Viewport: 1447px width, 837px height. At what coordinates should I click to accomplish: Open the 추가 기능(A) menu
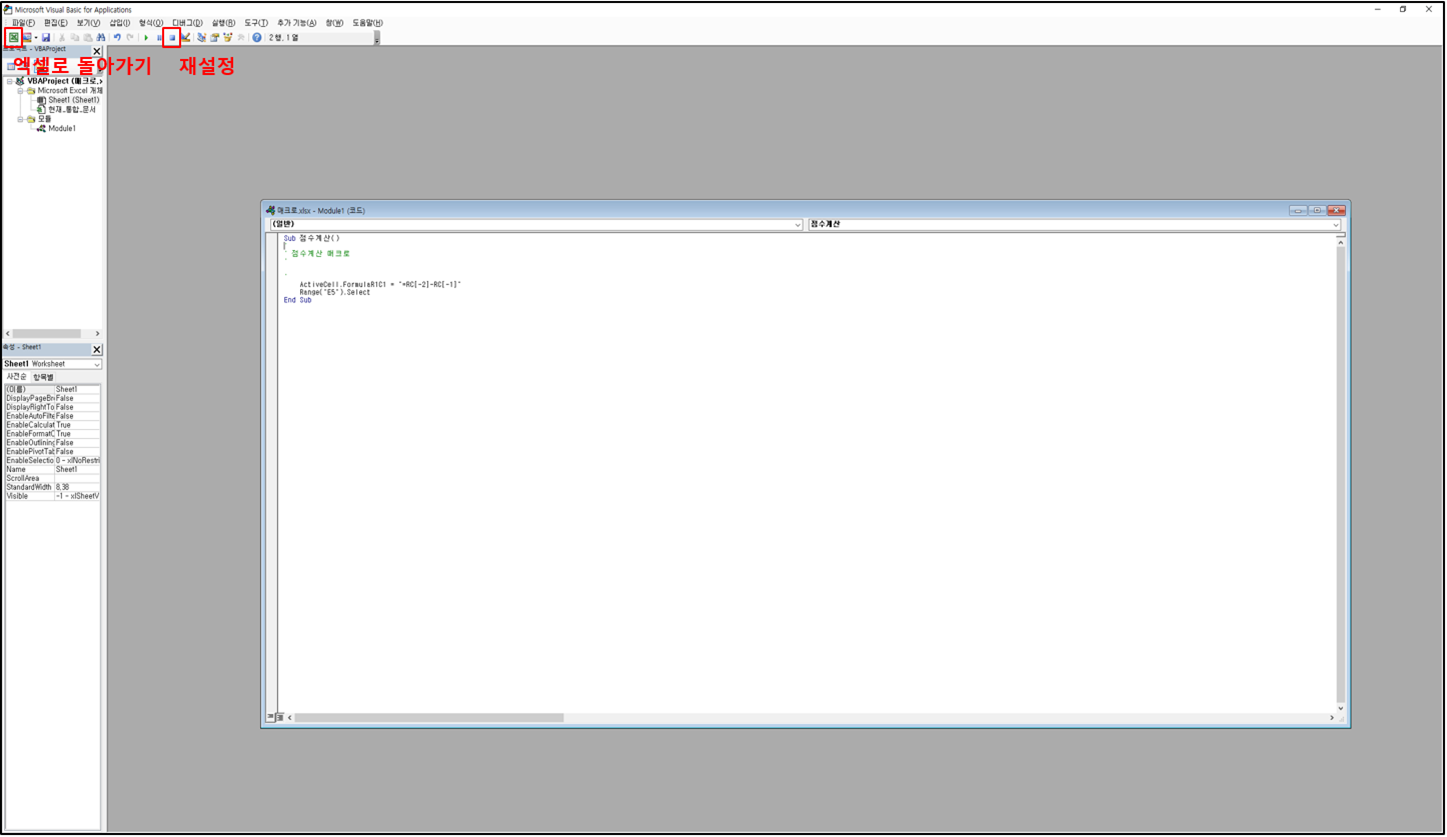click(x=297, y=22)
